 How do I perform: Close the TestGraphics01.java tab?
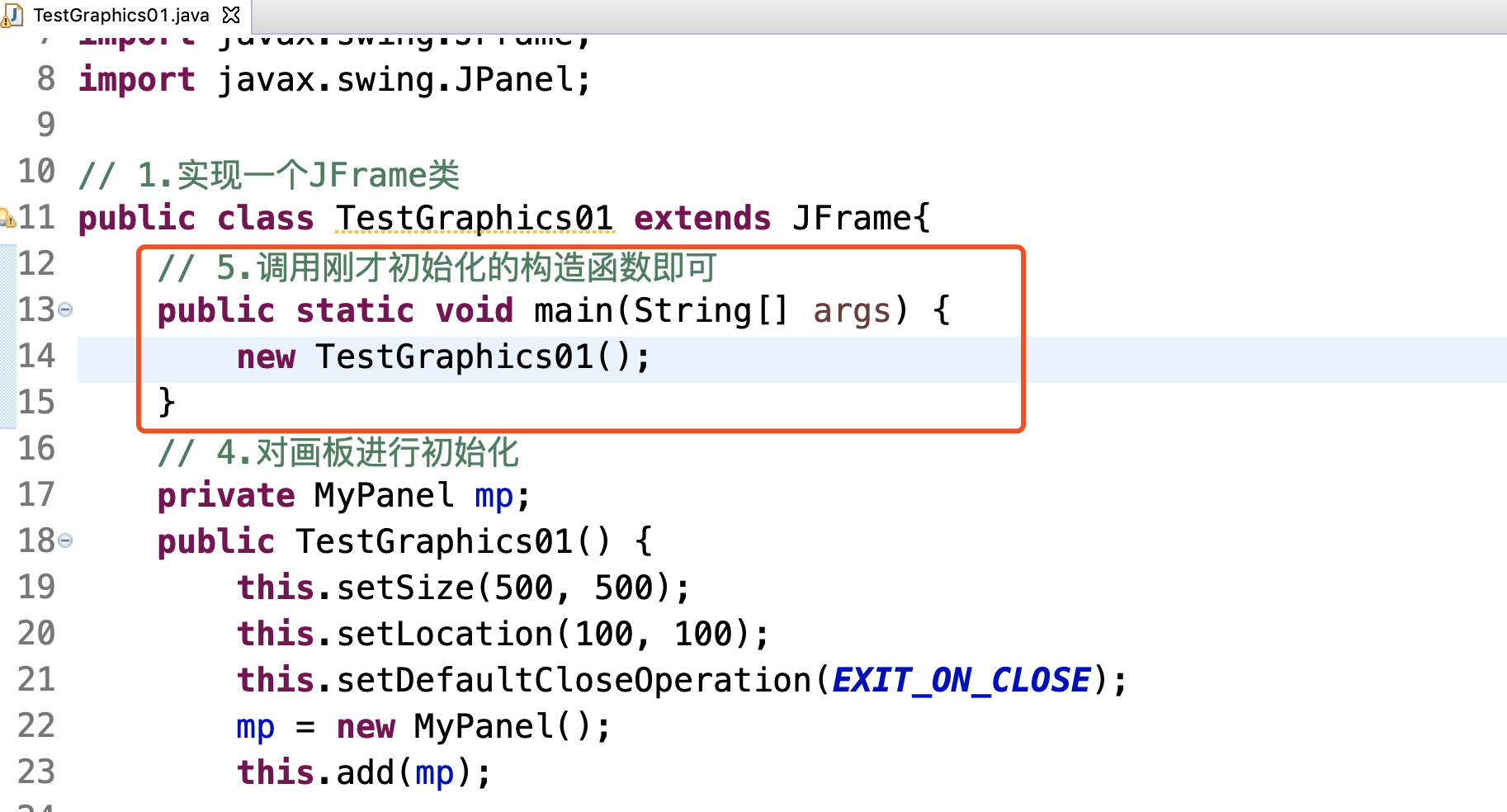coord(232,16)
